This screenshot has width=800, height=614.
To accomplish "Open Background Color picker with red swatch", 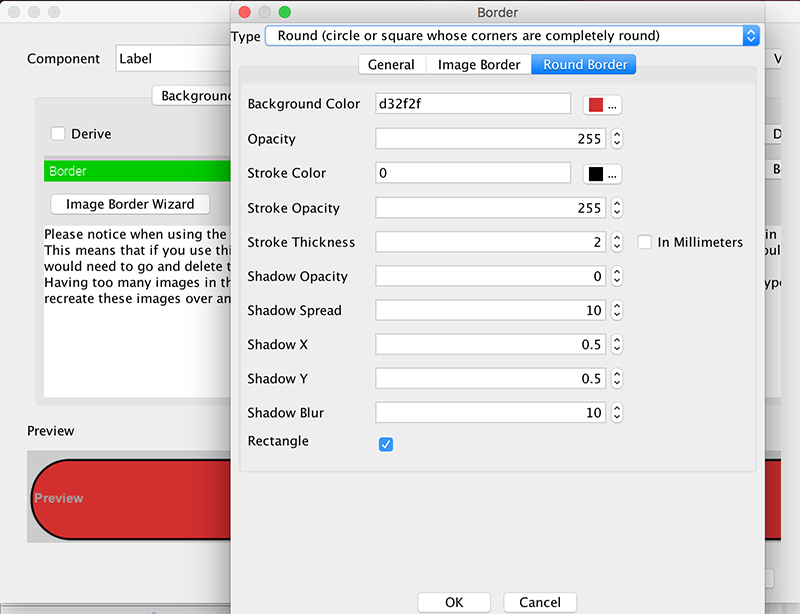I will pos(603,105).
